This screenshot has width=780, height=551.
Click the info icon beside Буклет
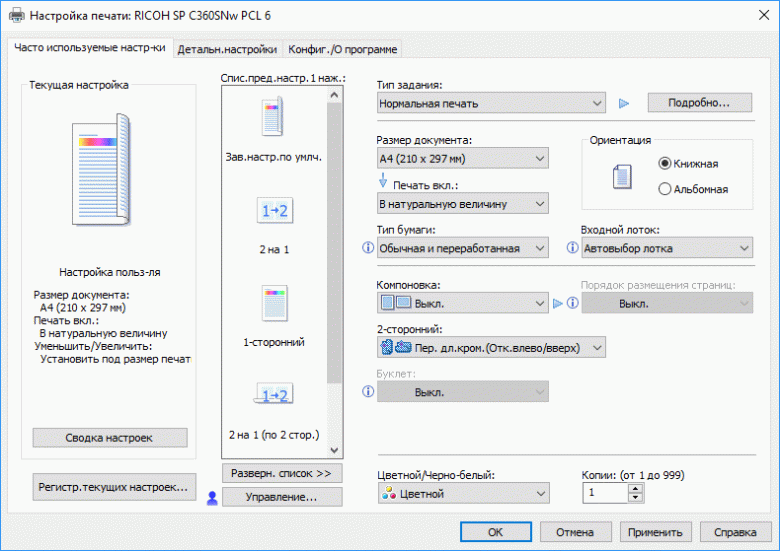[368, 391]
